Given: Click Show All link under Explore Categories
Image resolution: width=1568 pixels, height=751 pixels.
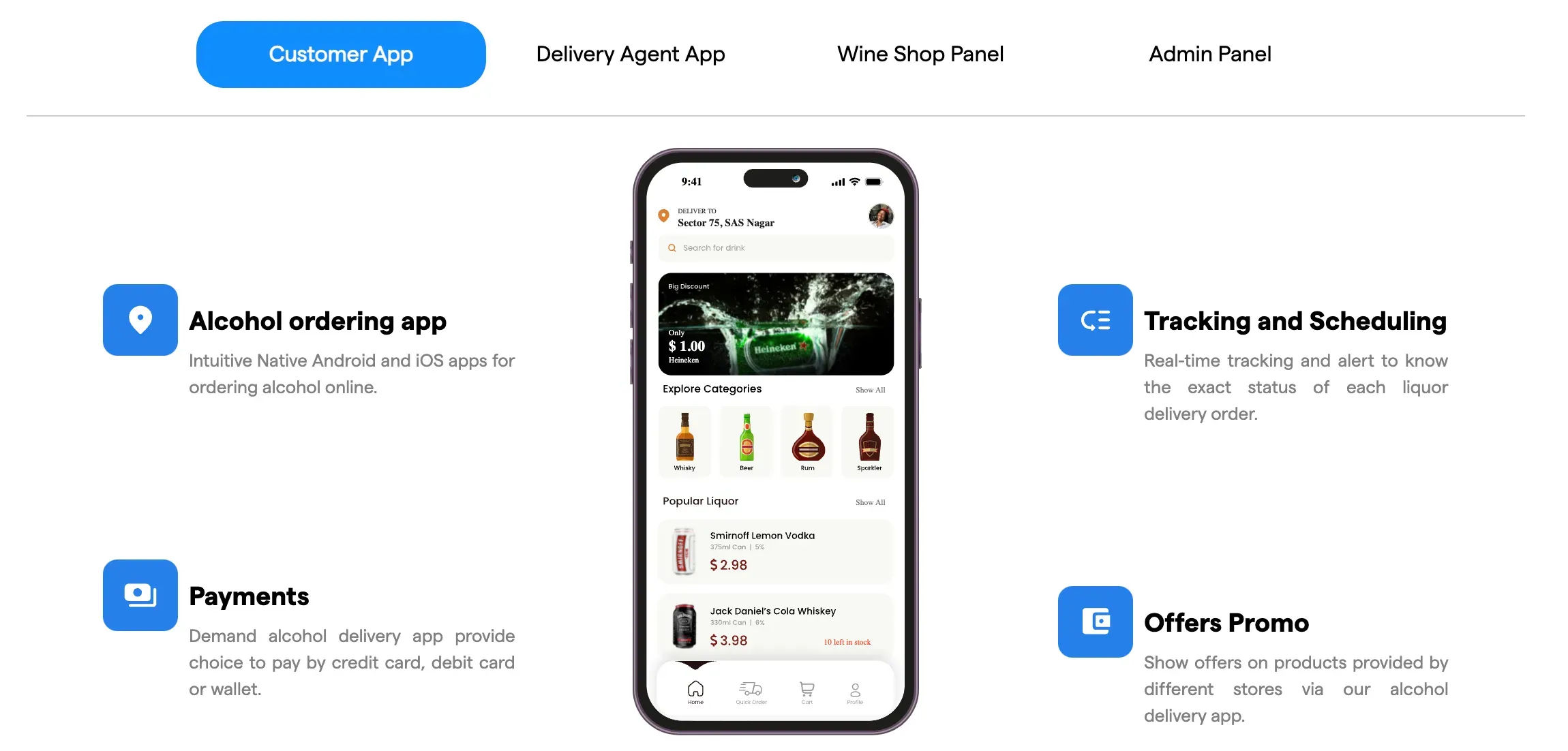Looking at the screenshot, I should tap(870, 390).
